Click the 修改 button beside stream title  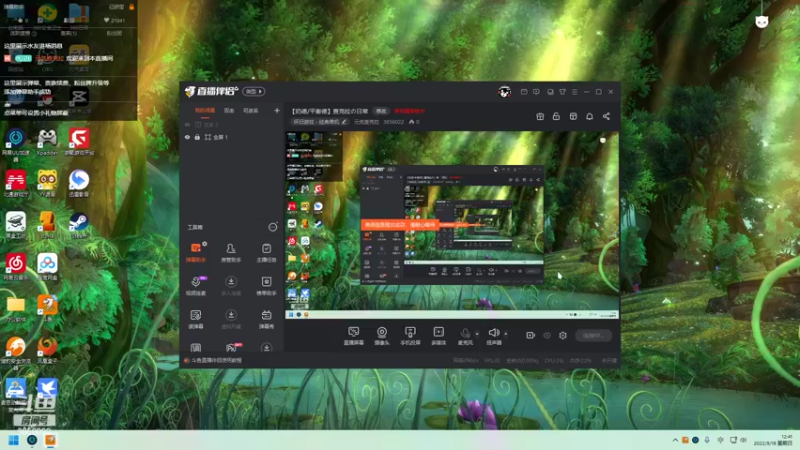[x=381, y=111]
